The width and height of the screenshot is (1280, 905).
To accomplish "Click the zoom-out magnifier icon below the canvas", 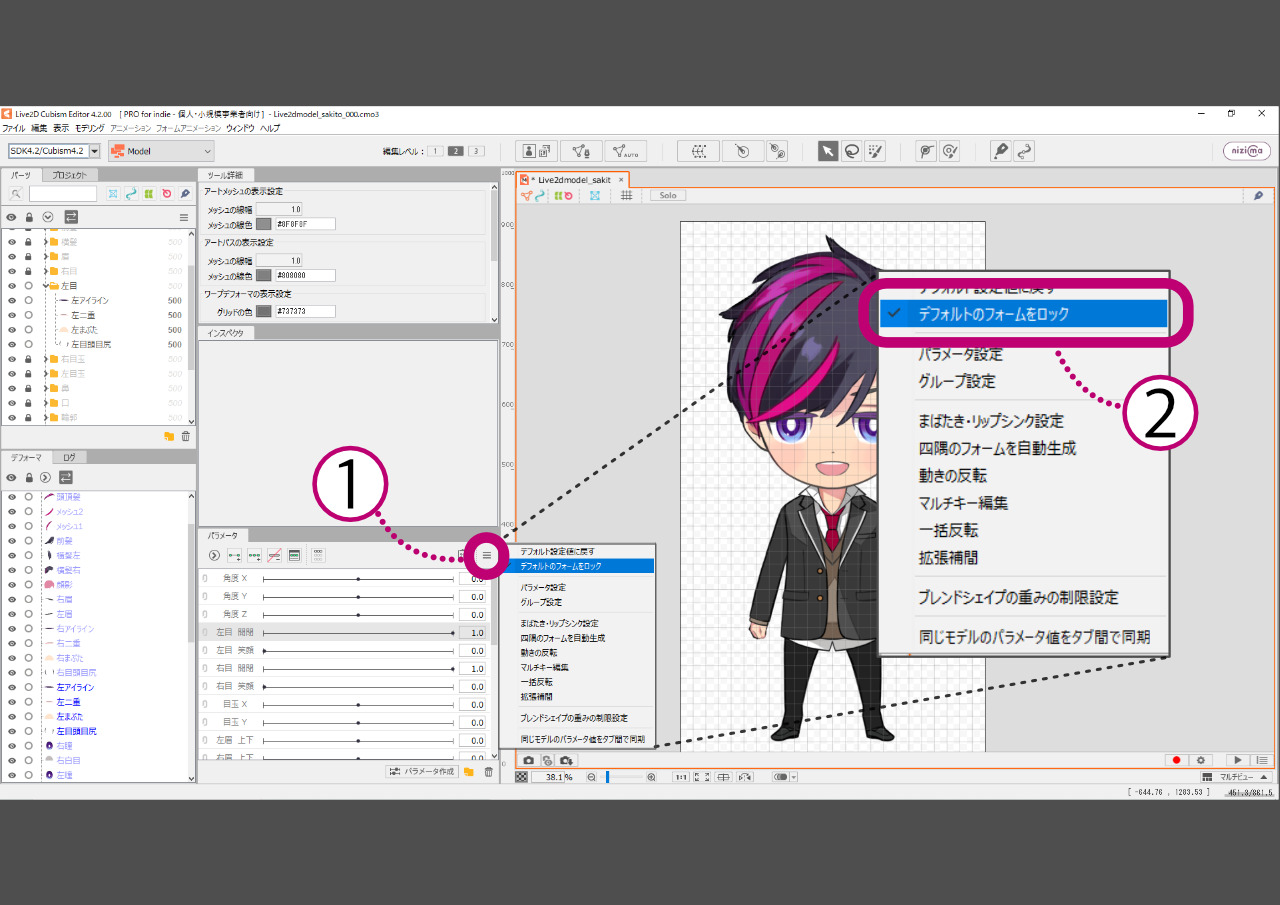I will 591,777.
